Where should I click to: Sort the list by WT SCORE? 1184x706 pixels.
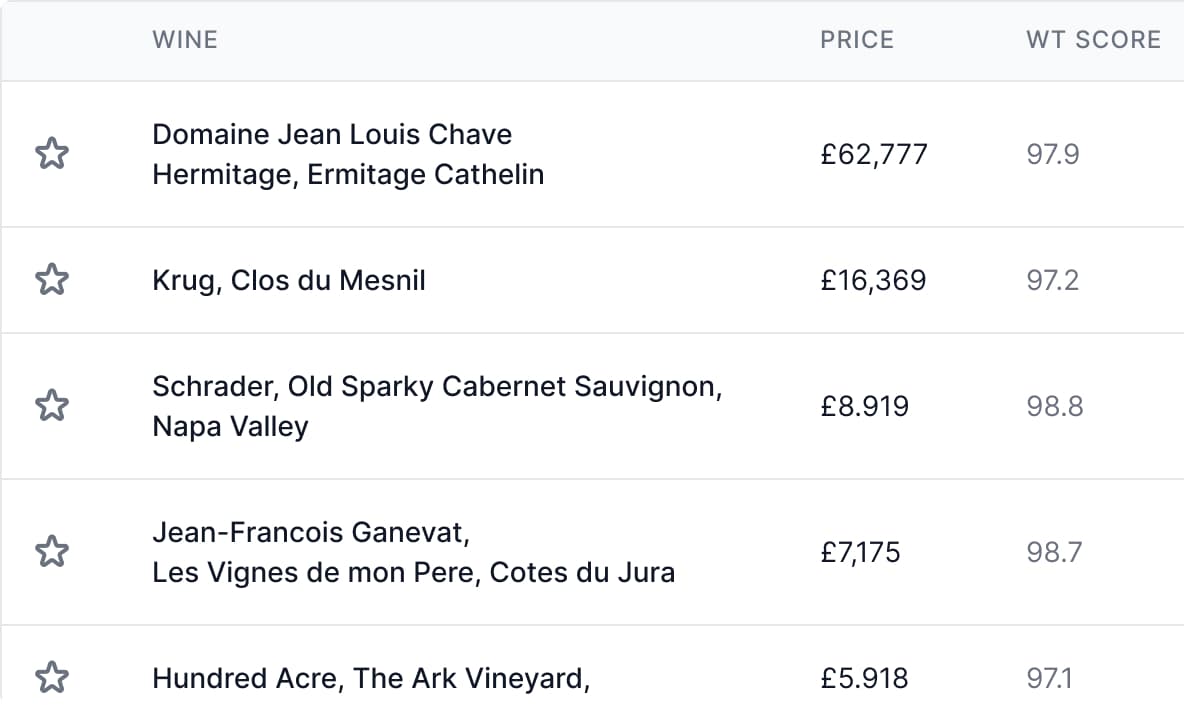coord(1093,40)
